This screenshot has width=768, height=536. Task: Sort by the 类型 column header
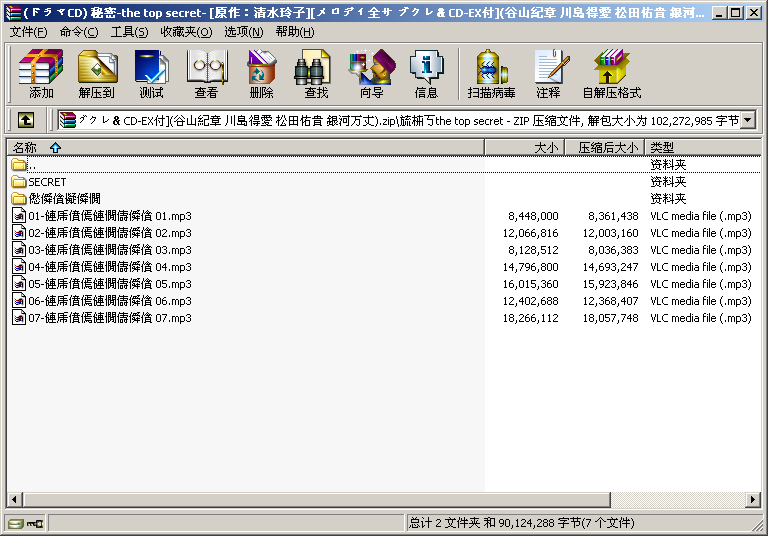click(703, 147)
